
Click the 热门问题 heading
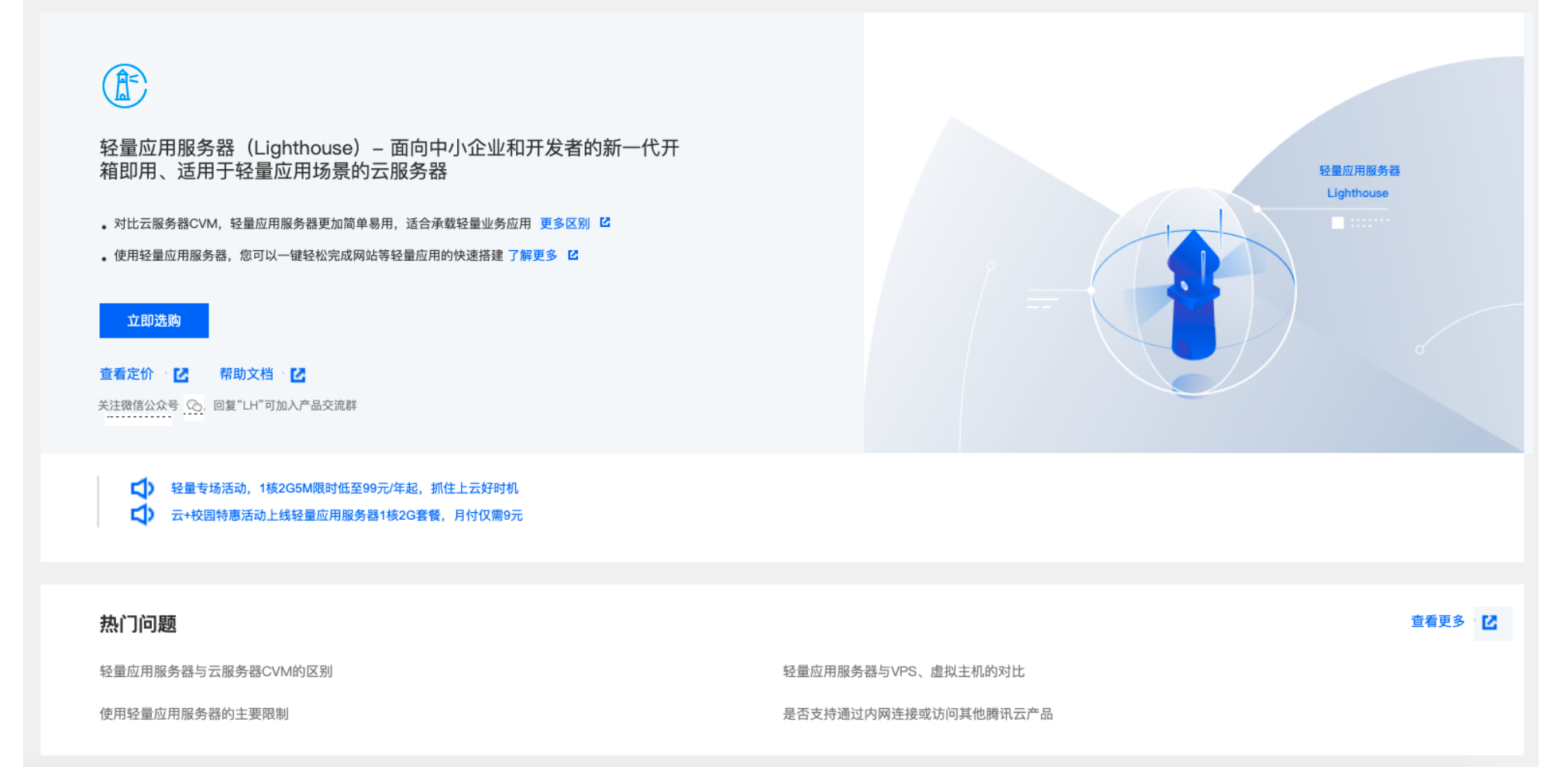coord(138,624)
